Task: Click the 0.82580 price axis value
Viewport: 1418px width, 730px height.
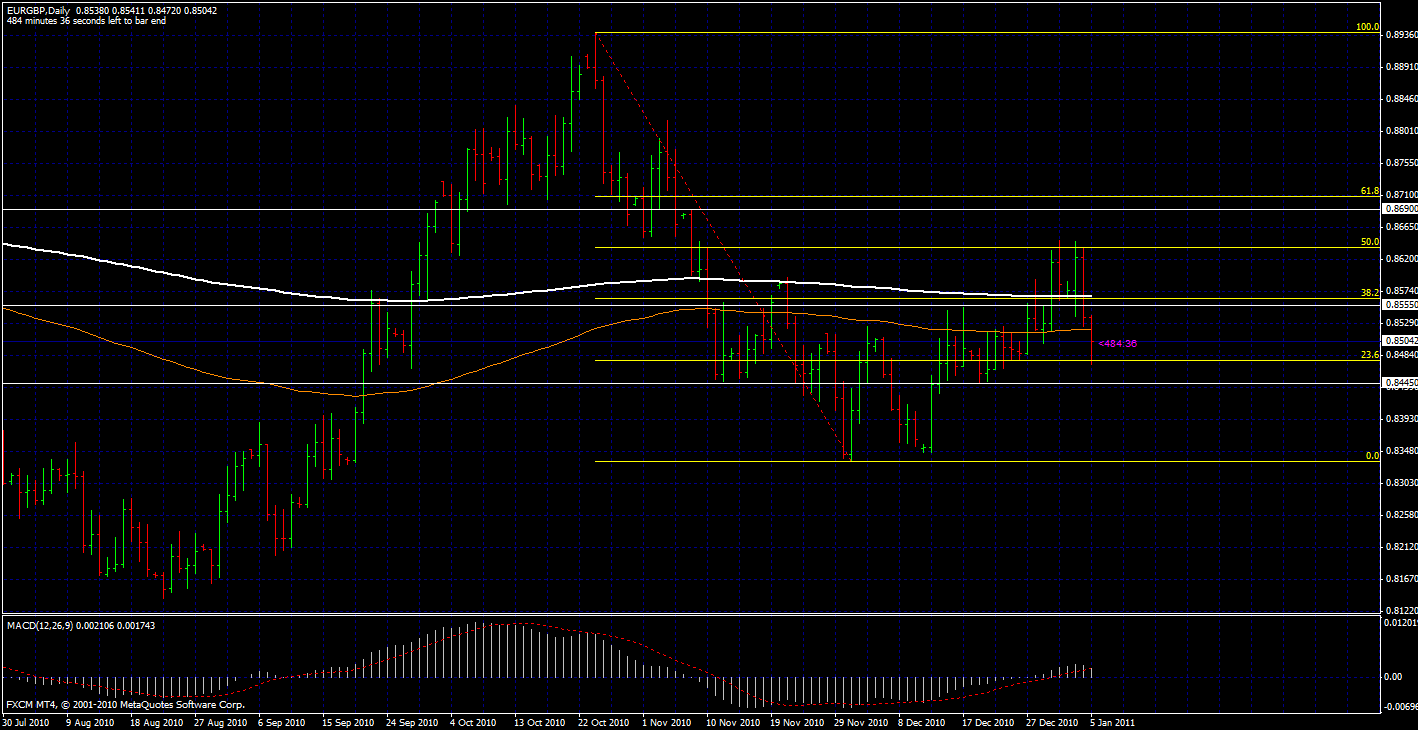Action: point(1401,515)
